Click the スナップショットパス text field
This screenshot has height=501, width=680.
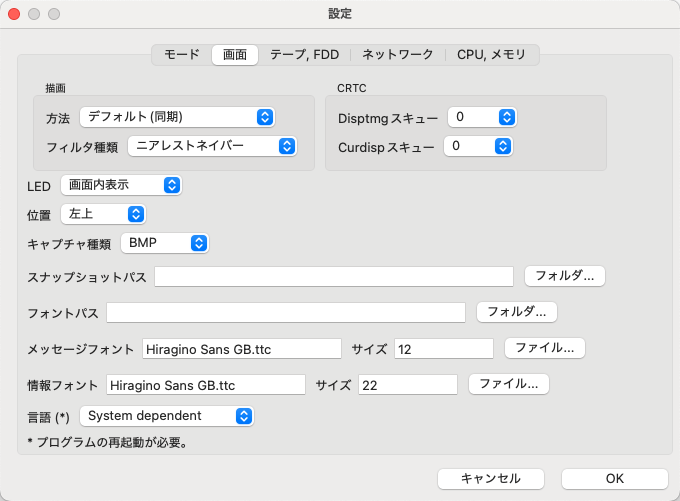(333, 276)
